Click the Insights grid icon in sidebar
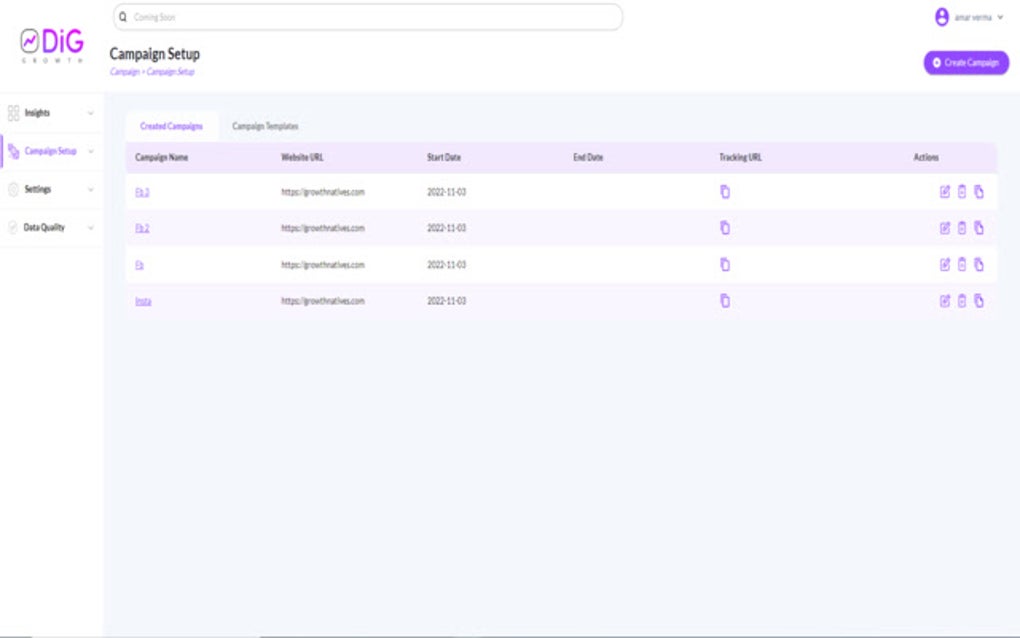The width and height of the screenshot is (1020, 638). 12,113
